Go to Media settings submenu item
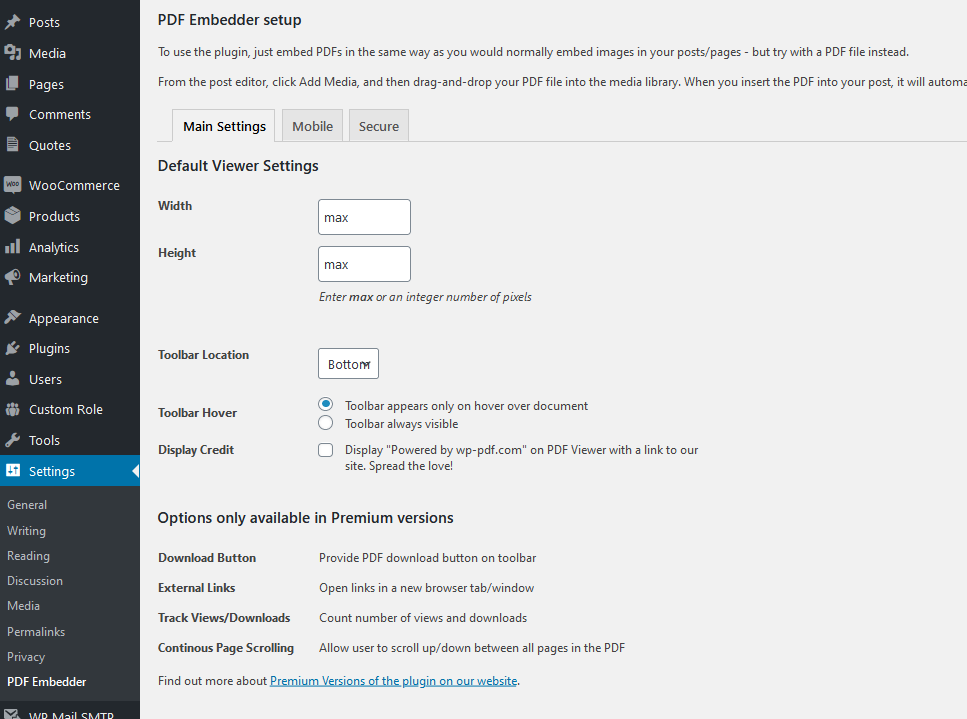967x719 pixels. click(23, 606)
